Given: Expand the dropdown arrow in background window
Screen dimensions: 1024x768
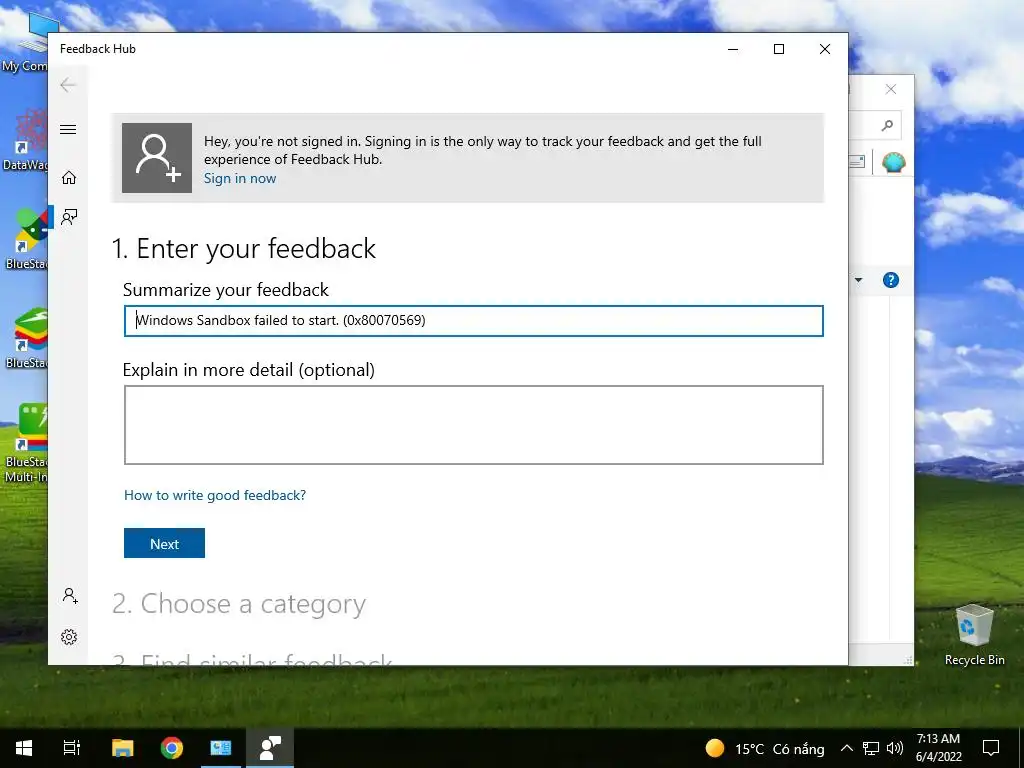Looking at the screenshot, I should pos(859,280).
